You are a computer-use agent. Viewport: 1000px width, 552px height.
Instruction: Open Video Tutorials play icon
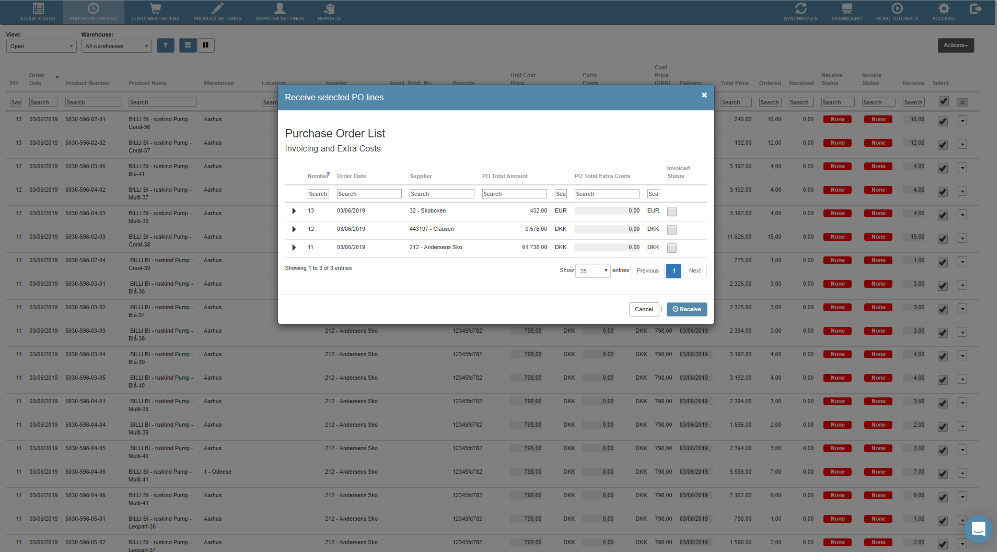(x=897, y=11)
